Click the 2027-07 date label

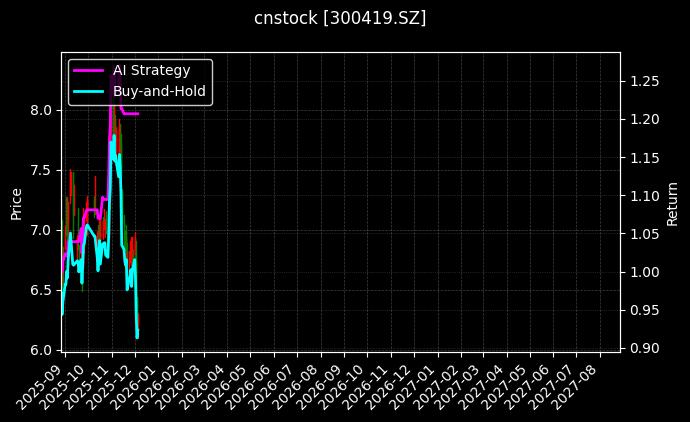click(553, 386)
